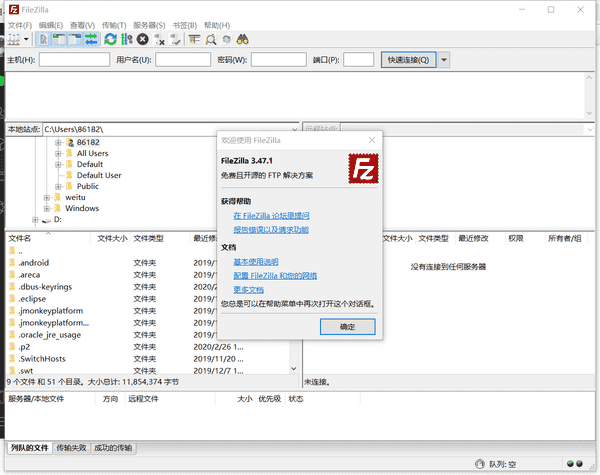Viewport: 600px width, 475px height.
Task: Click the first status bar activity indicator LED
Action: click(570, 464)
